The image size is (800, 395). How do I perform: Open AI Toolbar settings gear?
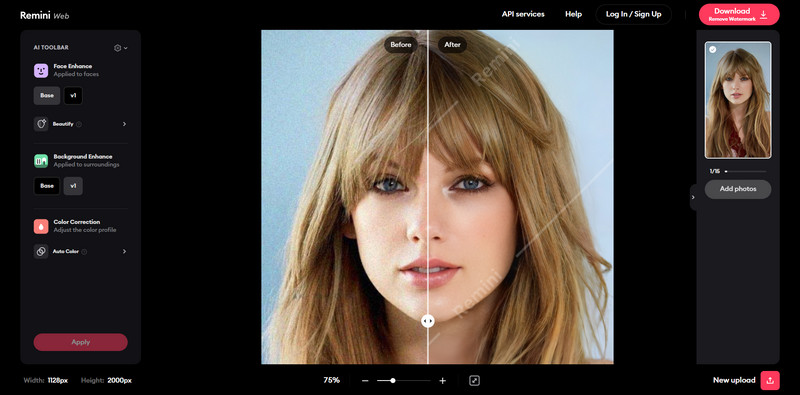(x=118, y=48)
